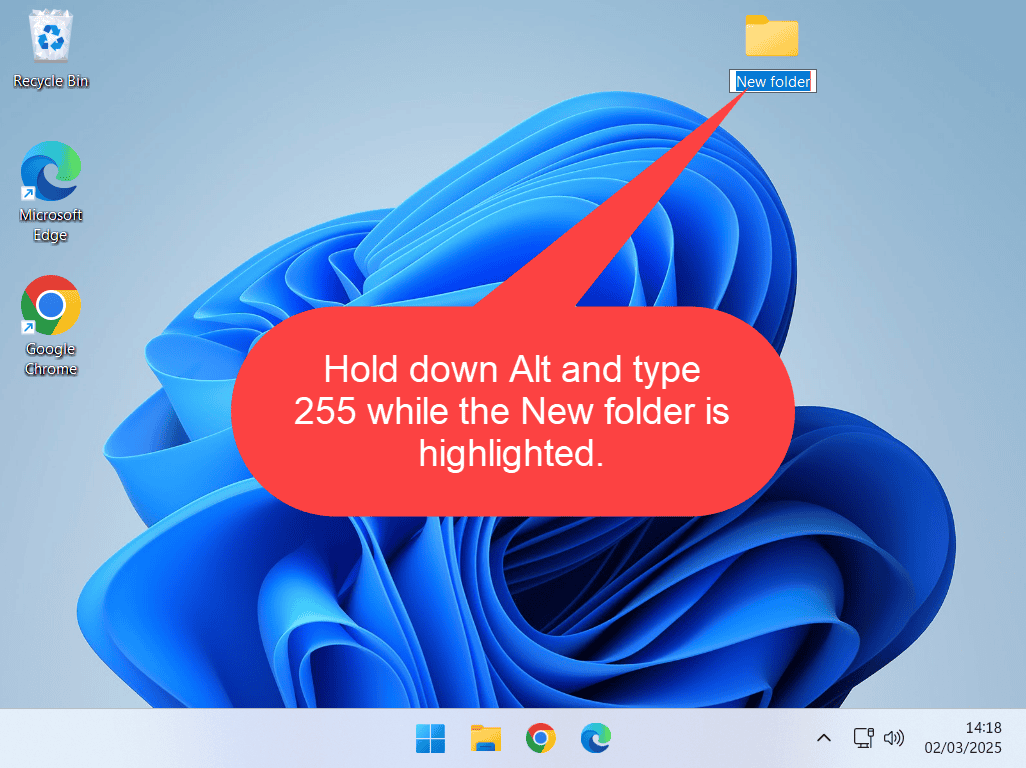
Task: Launch Microsoft Edge from the desktop
Action: tap(50, 170)
